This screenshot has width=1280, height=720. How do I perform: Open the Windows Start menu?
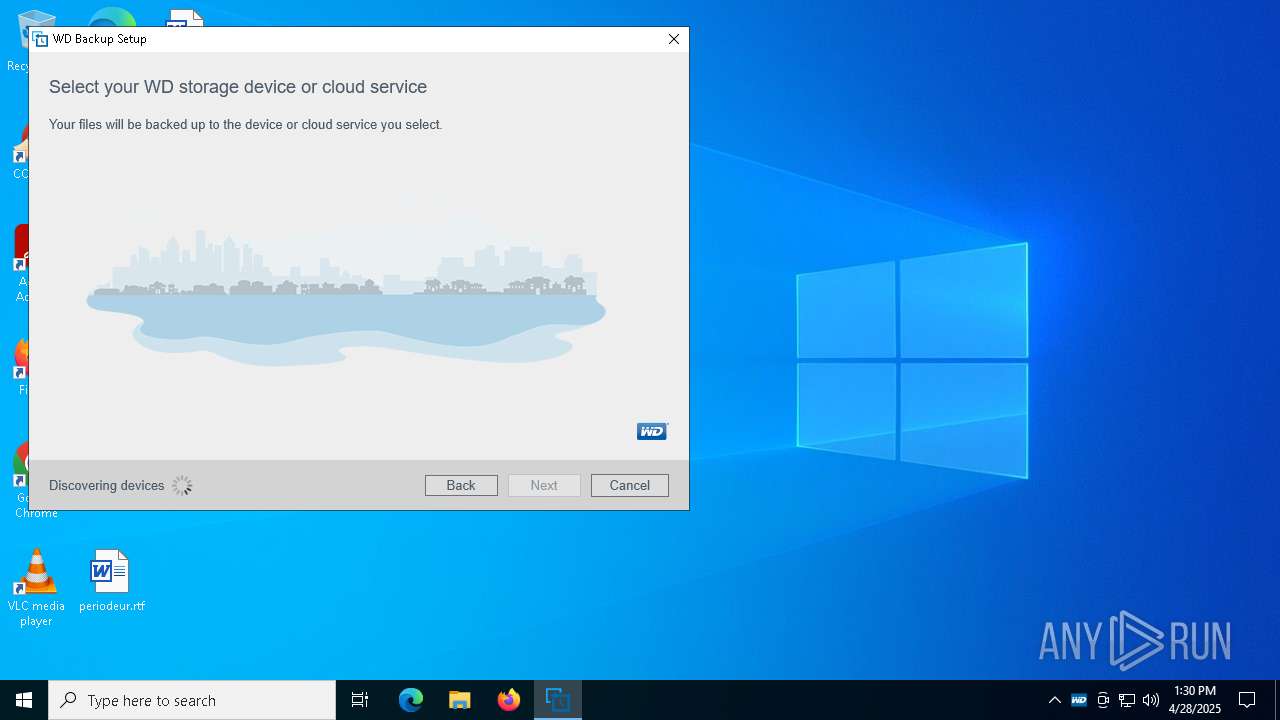24,700
